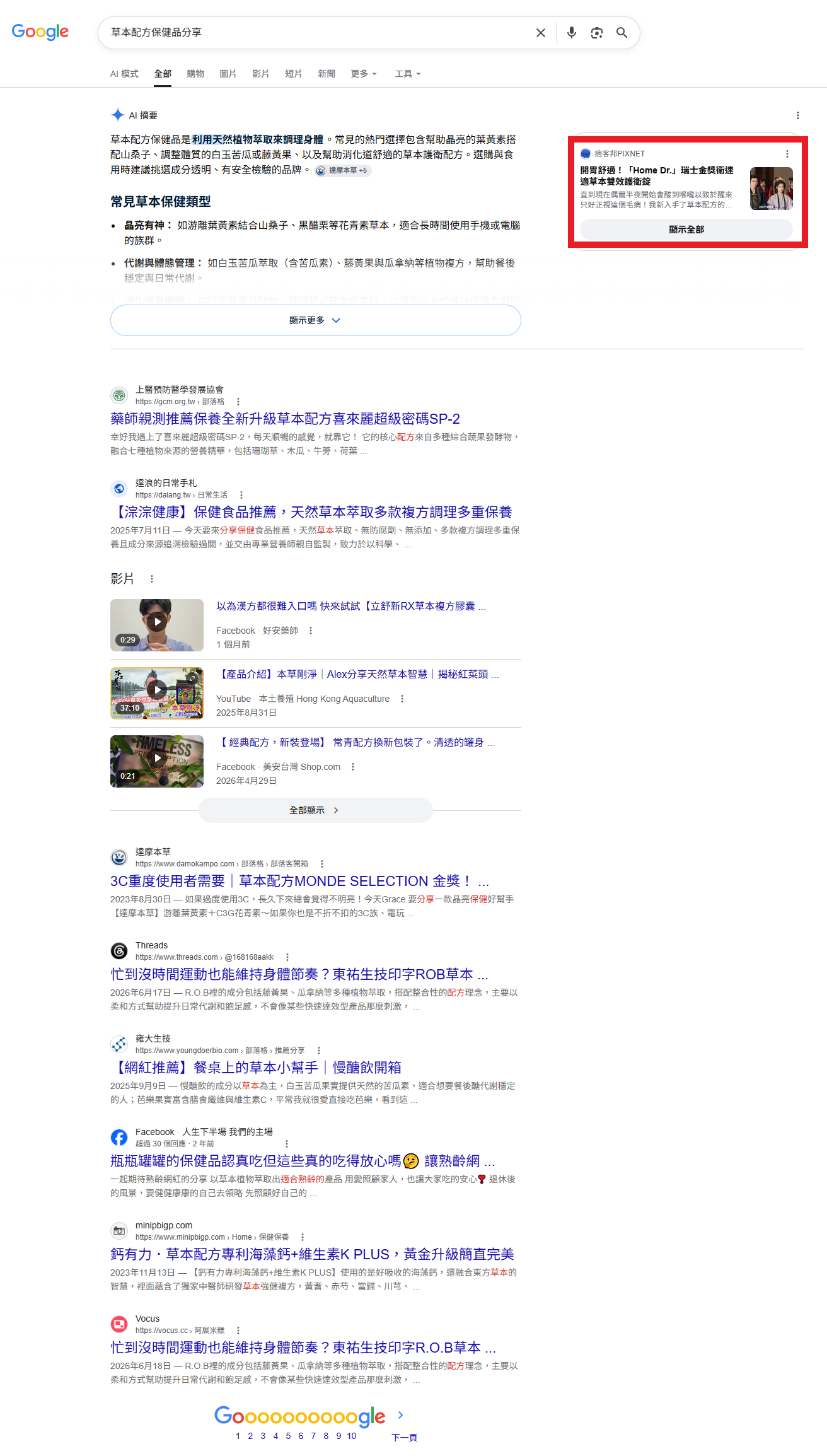
Task: Open options for 達摩本草 result
Action: [322, 864]
